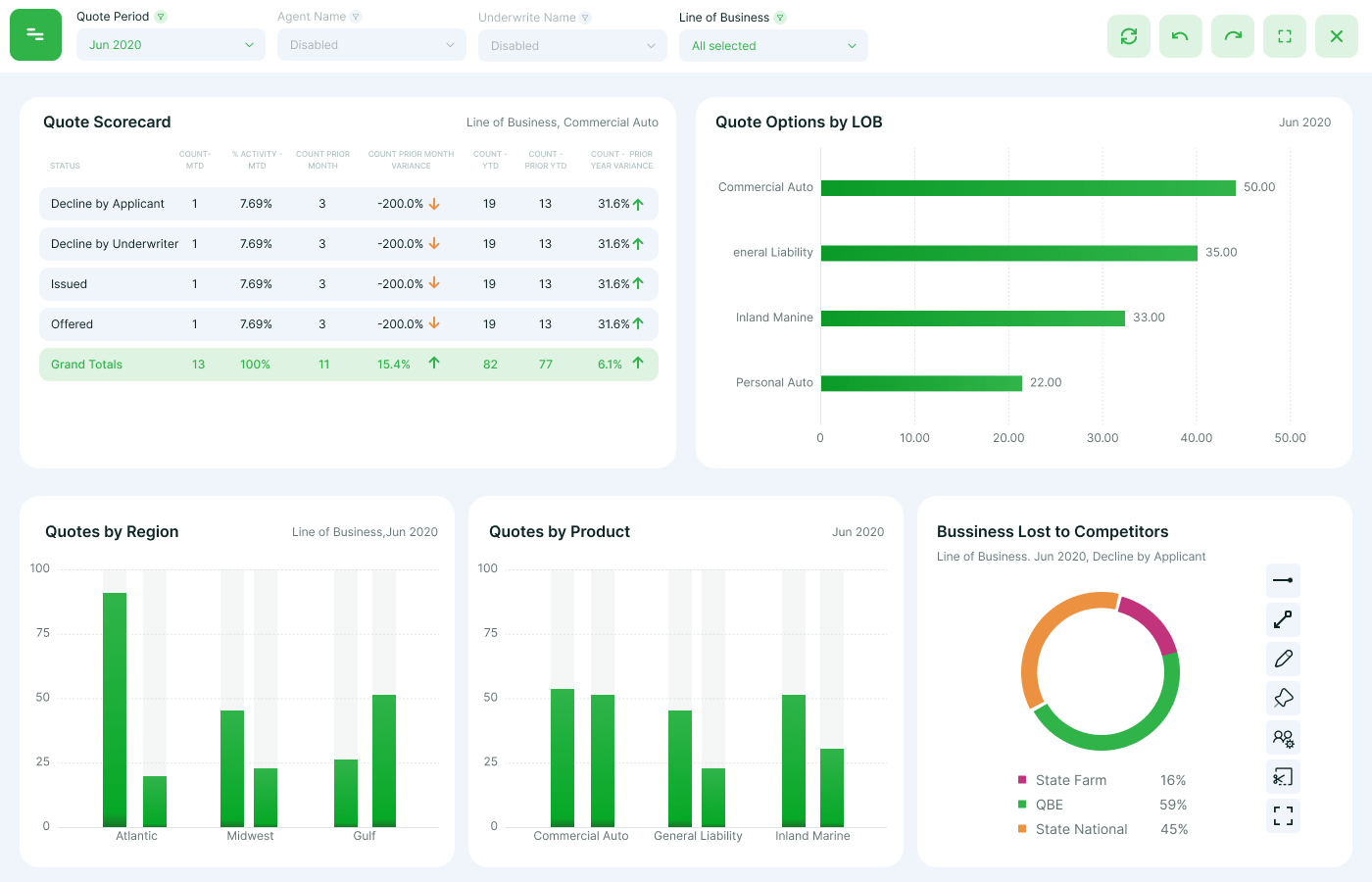Open the user settings icon with gear

pyautogui.click(x=1283, y=738)
